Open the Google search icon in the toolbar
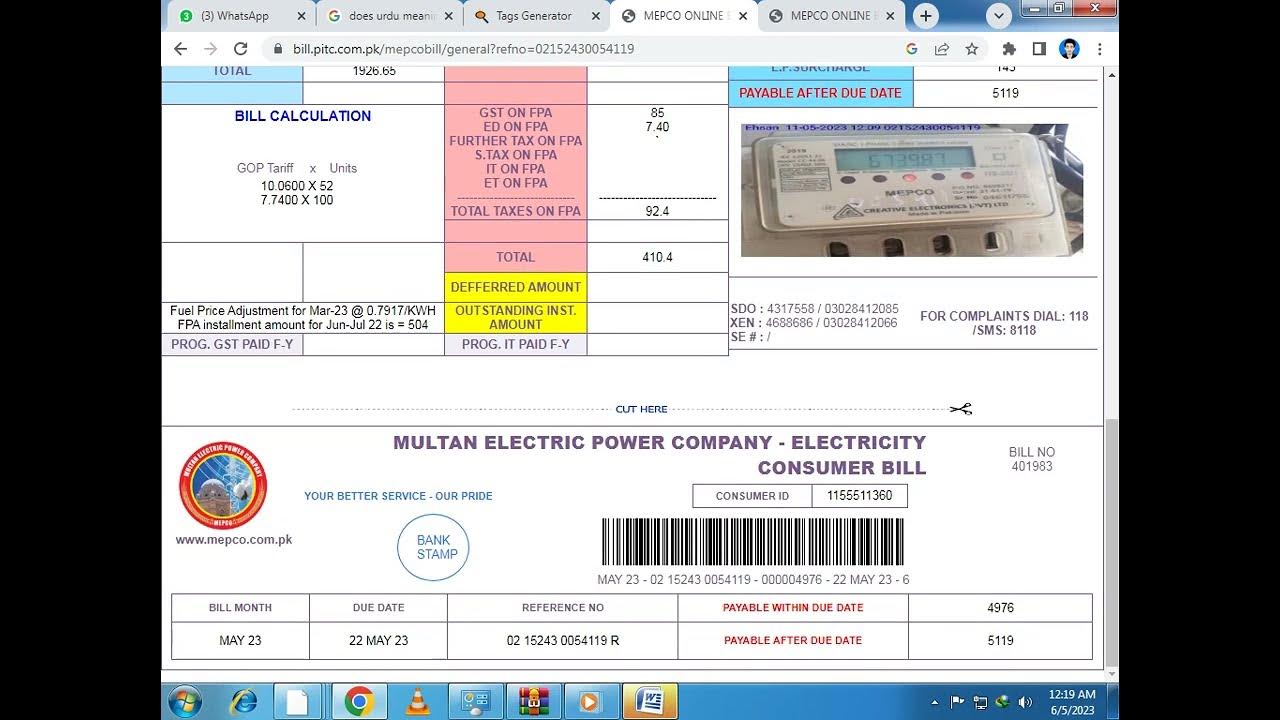 pos(911,48)
